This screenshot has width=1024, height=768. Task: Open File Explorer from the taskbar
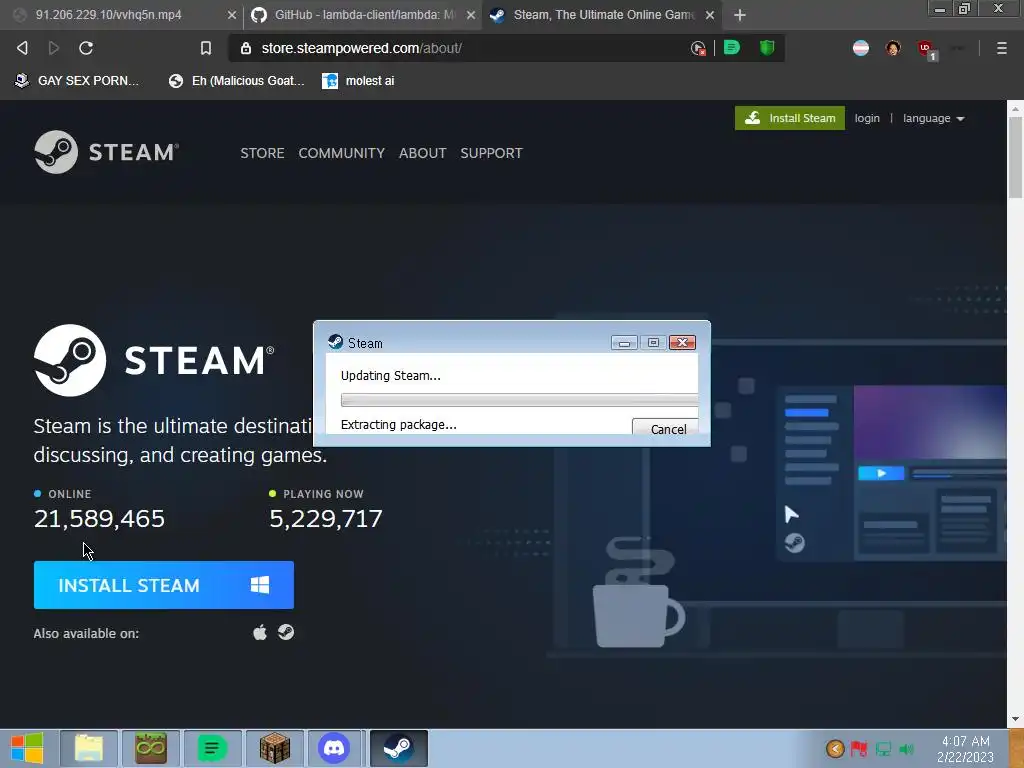pos(89,748)
